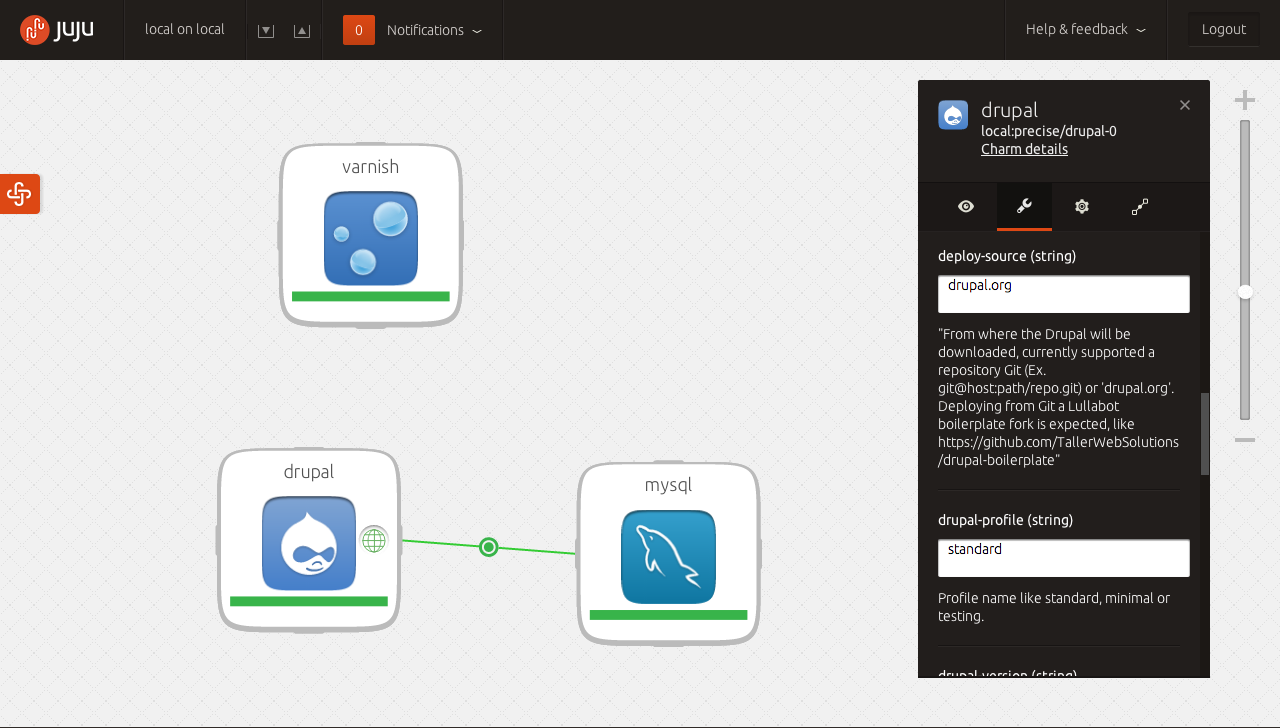The width and height of the screenshot is (1280, 728).
Task: Select the varnish service icon
Action: point(371,239)
